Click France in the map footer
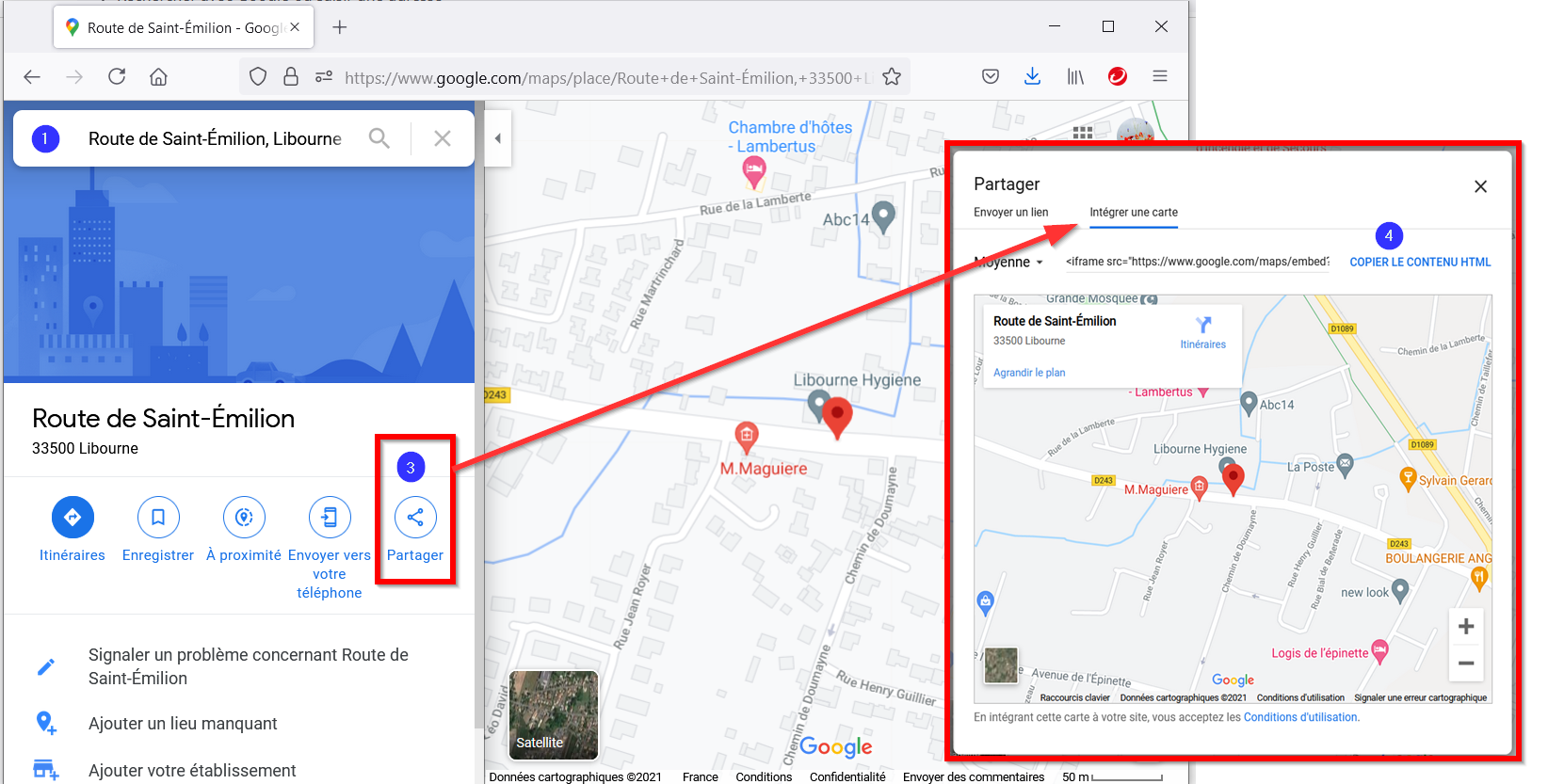The width and height of the screenshot is (1548, 784). coord(700,776)
